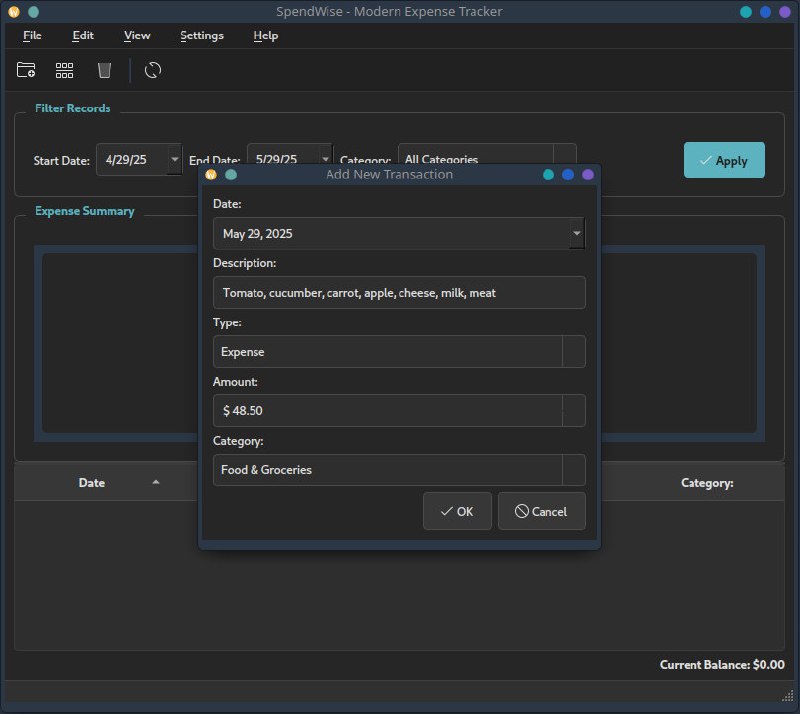
Task: Click the Start Date value 4/29/25
Action: click(126, 160)
